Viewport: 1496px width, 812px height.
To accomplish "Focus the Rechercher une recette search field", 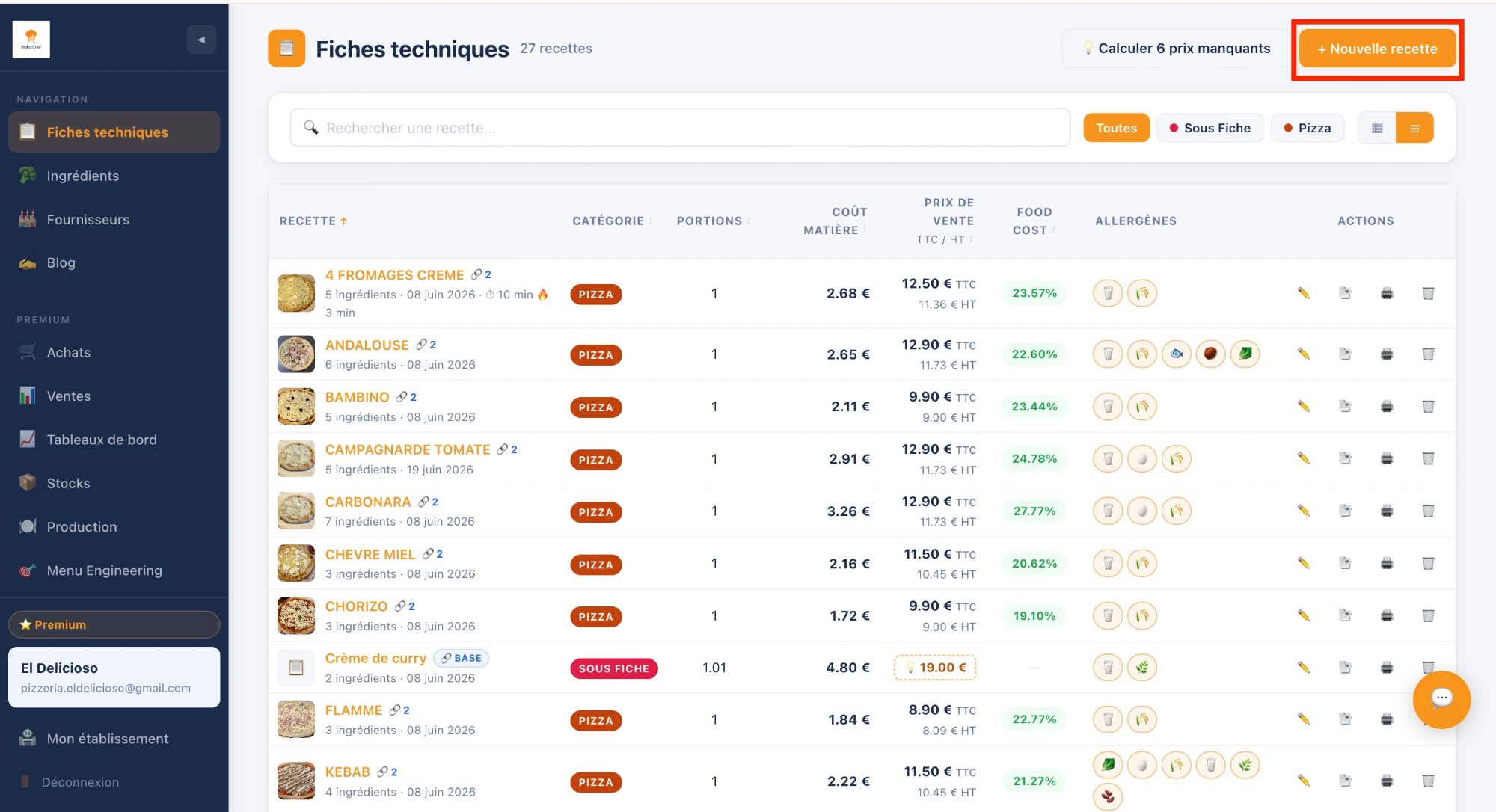I will point(680,128).
